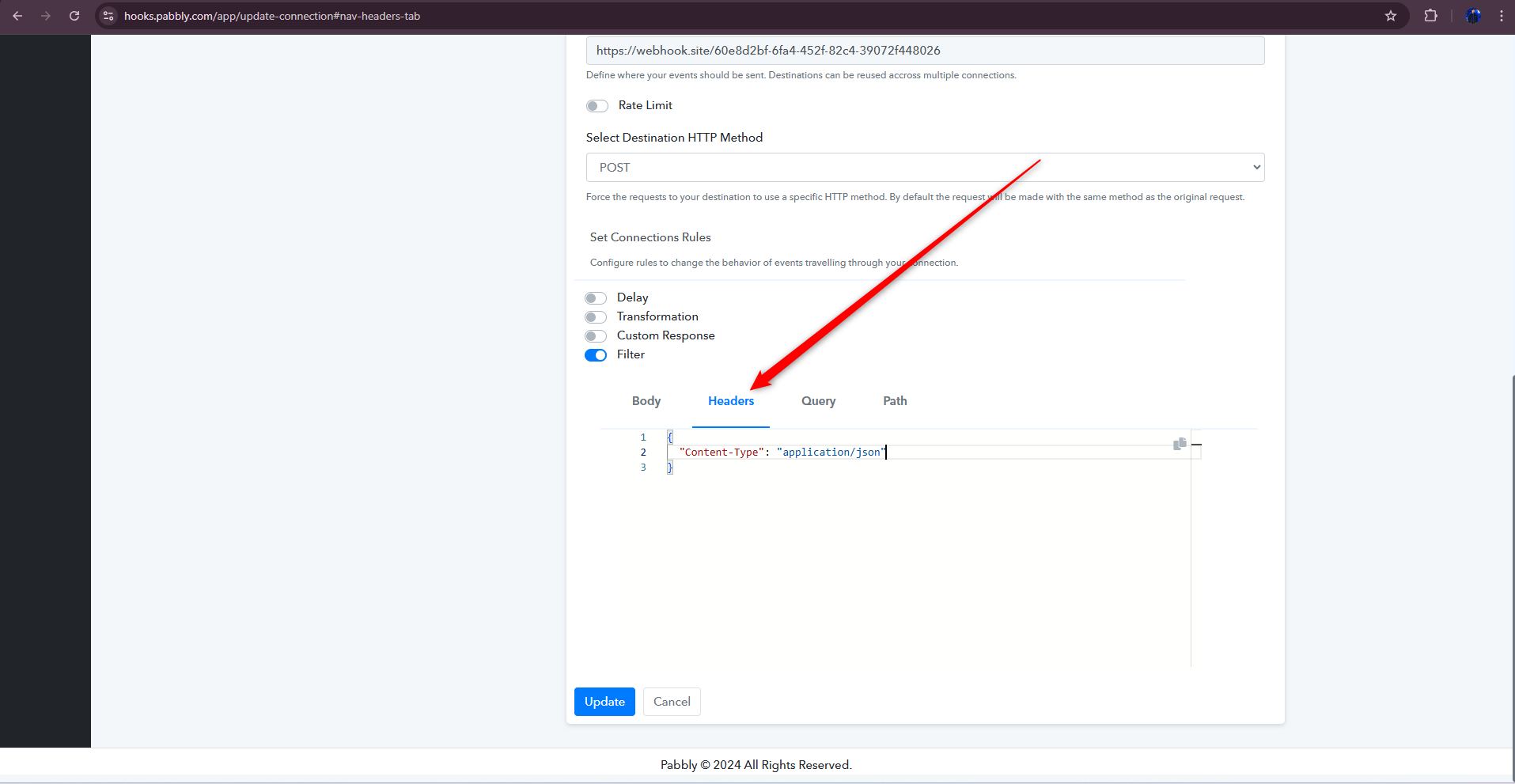Image resolution: width=1515 pixels, height=784 pixels.
Task: Enable the Rate Limit toggle
Action: tap(597, 106)
